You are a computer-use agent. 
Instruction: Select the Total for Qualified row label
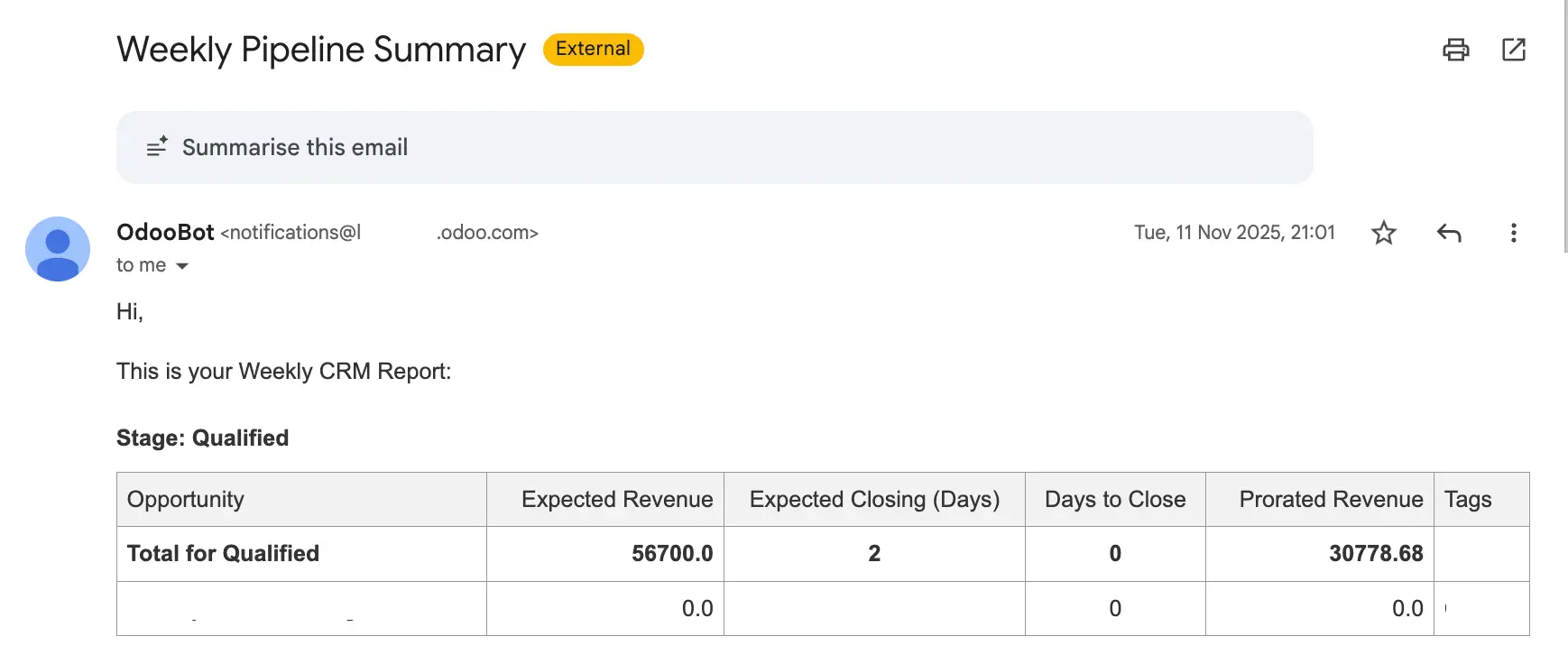click(223, 554)
